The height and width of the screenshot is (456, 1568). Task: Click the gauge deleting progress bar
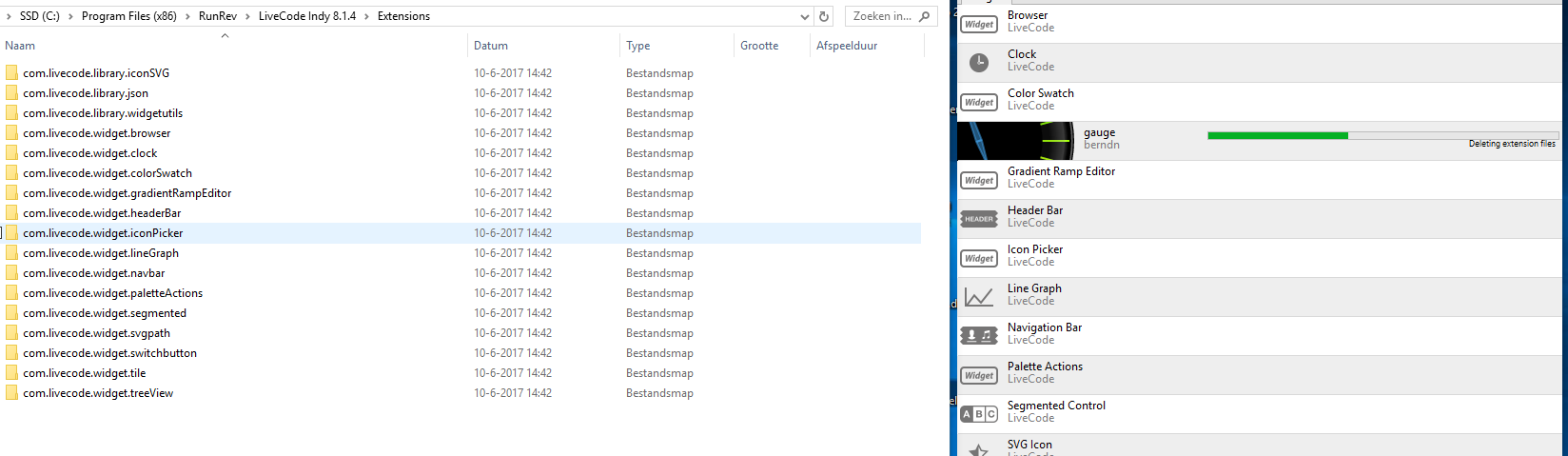[1382, 135]
